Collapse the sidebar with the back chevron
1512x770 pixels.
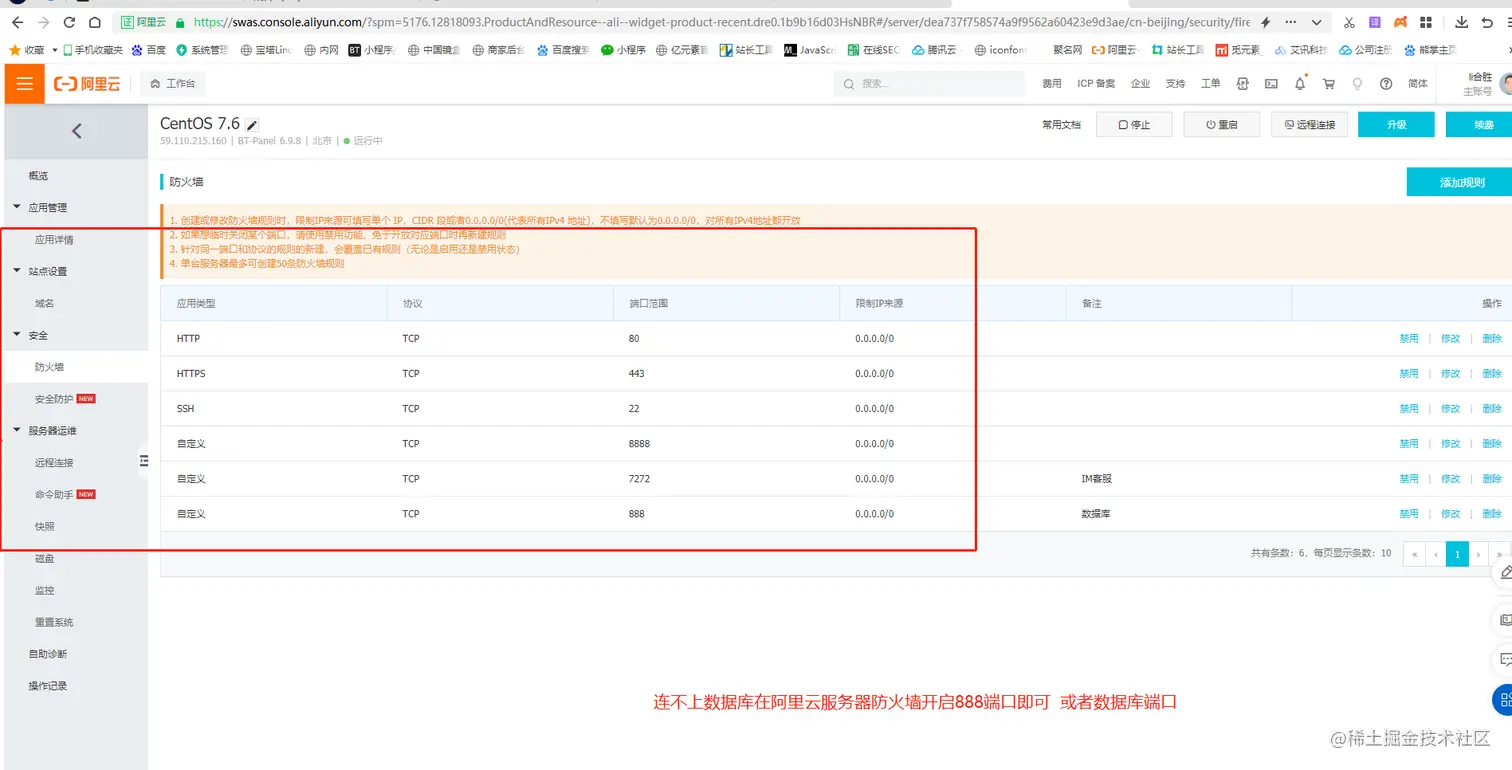point(76,131)
